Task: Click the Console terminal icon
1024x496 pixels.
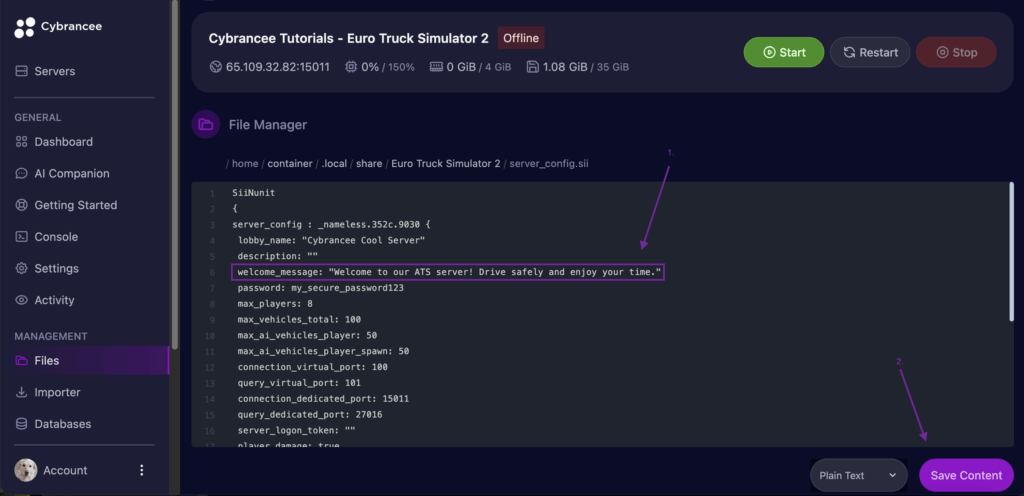Action: [x=22, y=237]
